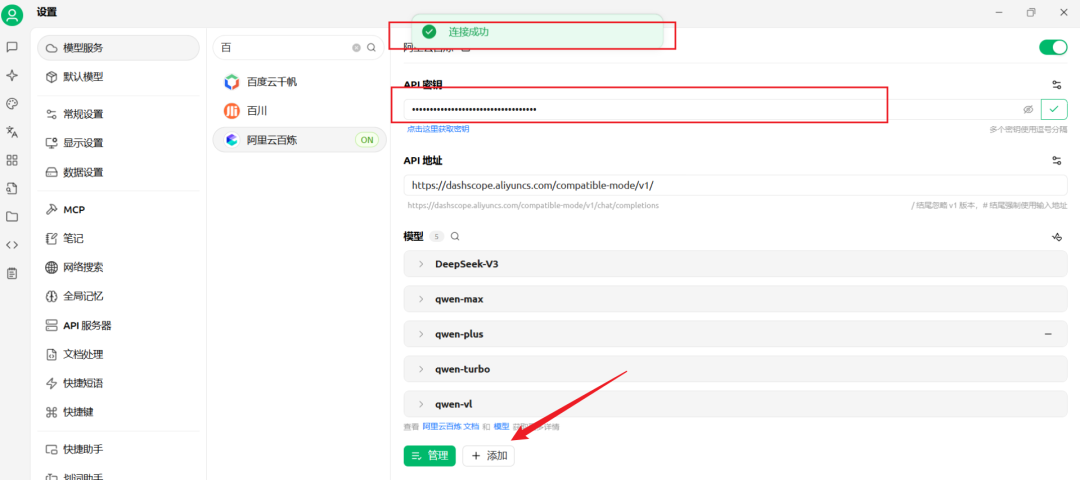This screenshot has height=480, width=1080.
Task: Run model health check icon
Action: coord(1057,236)
